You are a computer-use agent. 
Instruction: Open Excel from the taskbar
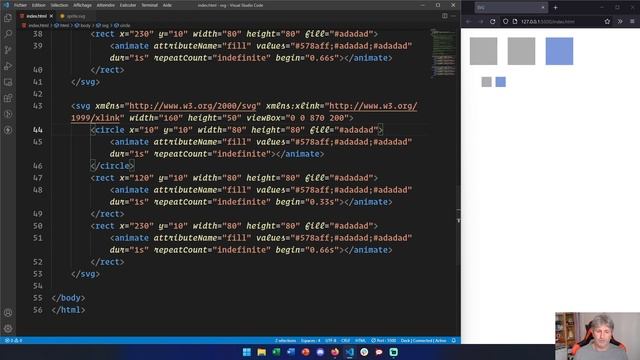click(276, 352)
